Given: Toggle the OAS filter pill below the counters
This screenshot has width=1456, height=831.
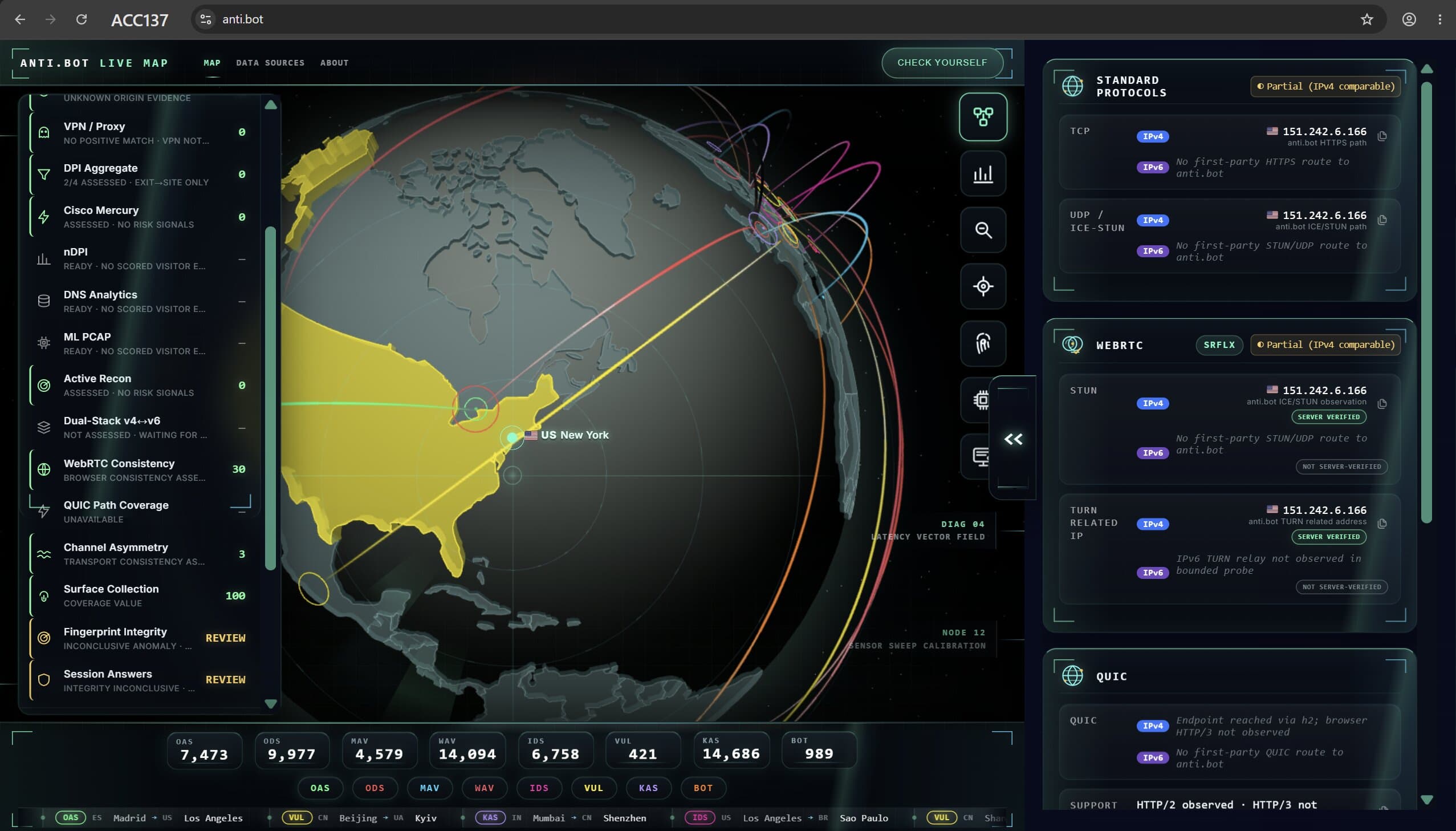Looking at the screenshot, I should tap(320, 788).
